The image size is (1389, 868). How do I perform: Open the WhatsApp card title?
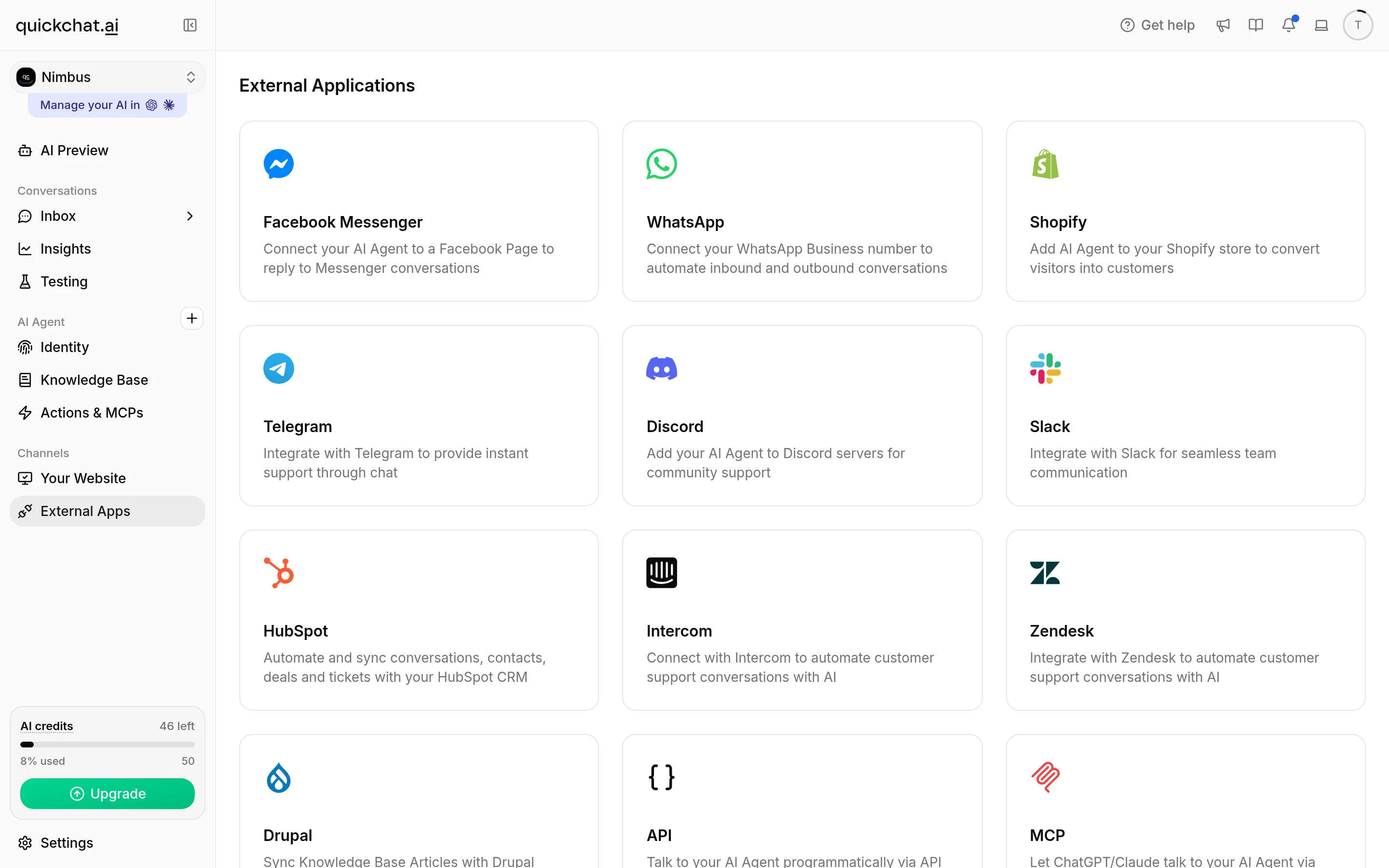(685, 222)
